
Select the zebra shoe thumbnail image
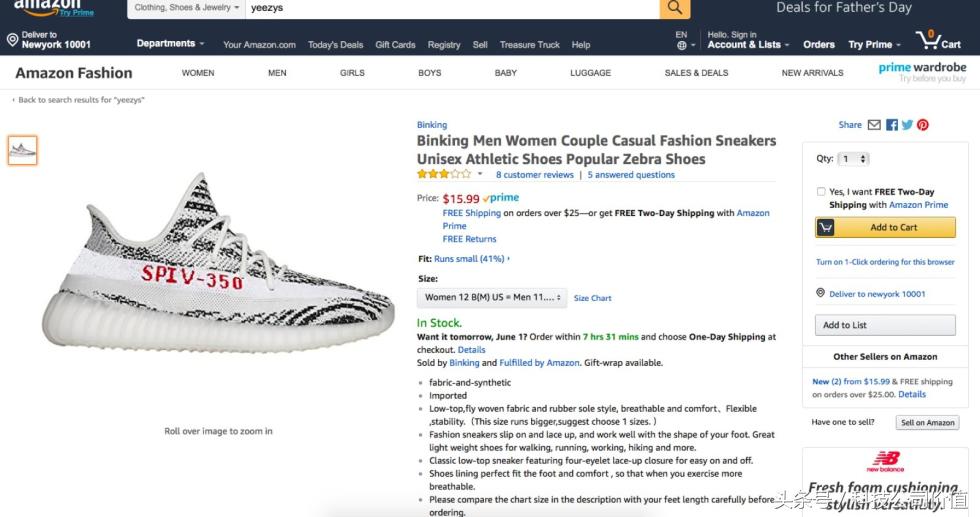(22, 150)
